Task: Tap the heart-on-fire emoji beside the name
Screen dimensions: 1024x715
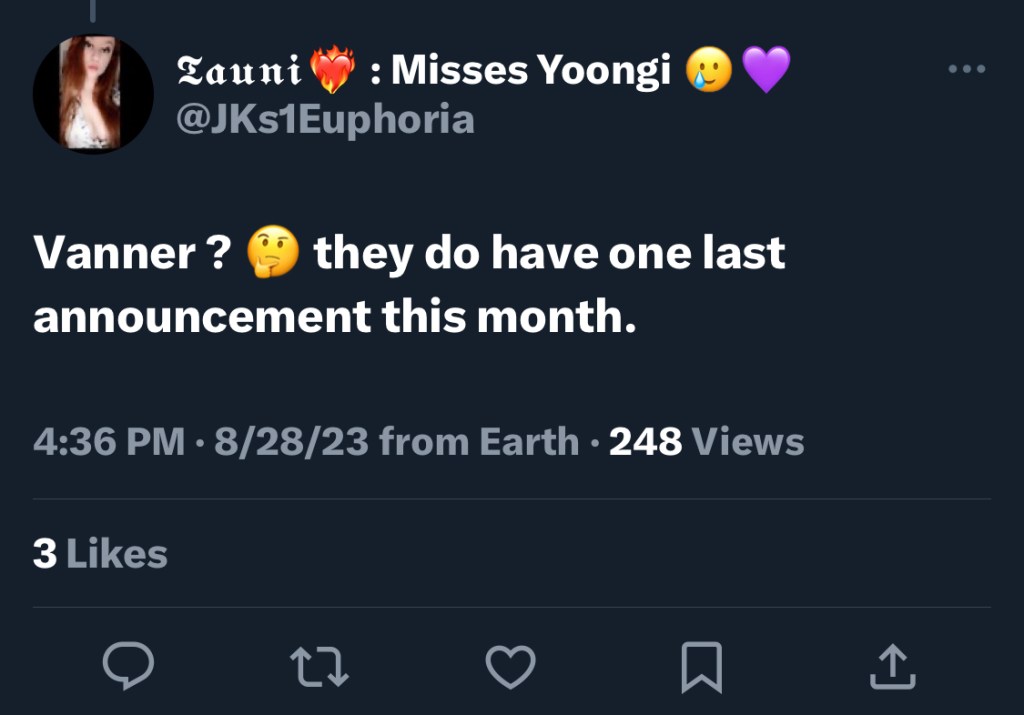Action: pyautogui.click(x=333, y=69)
